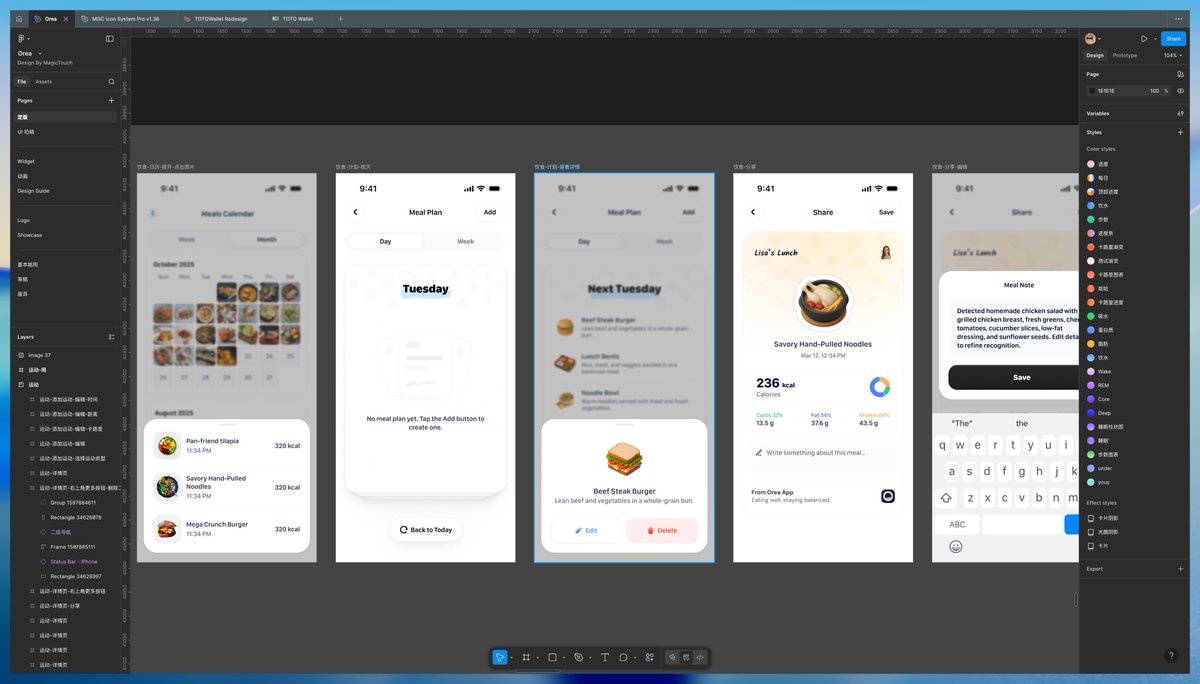Click the Figma home icon
This screenshot has width=1200, height=684.
click(x=18, y=19)
